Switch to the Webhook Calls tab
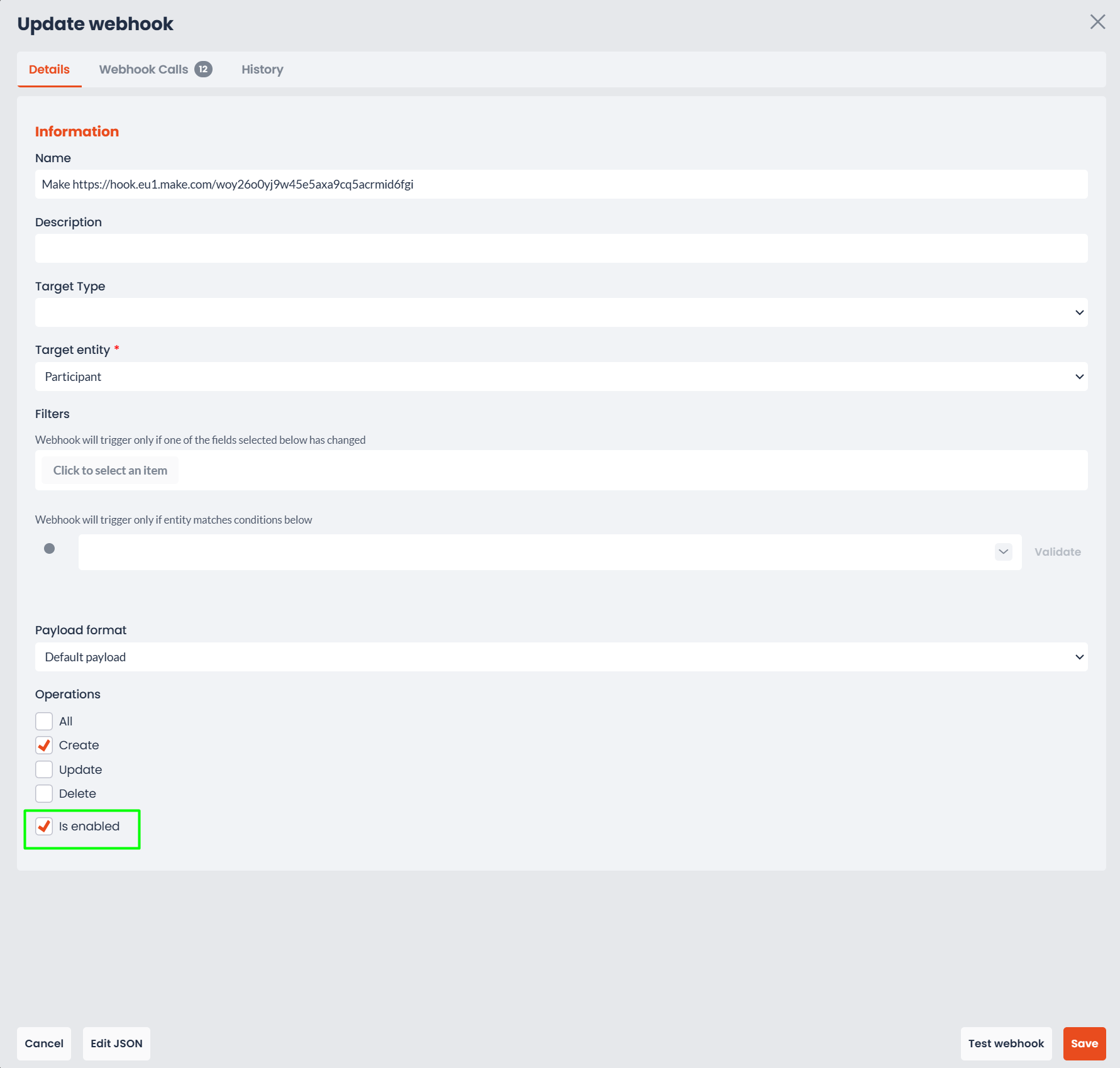The image size is (1120, 1068). tap(143, 69)
